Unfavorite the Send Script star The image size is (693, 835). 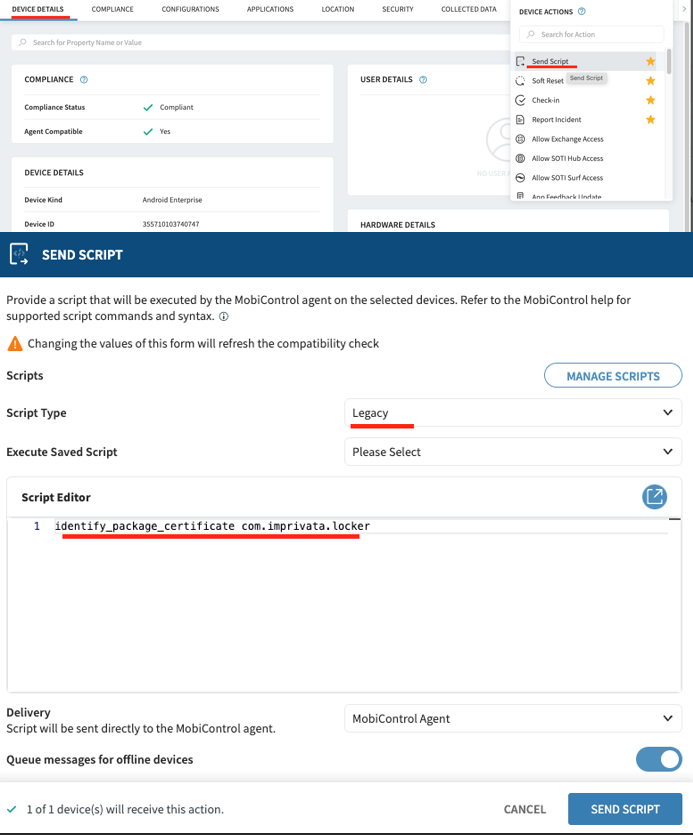coord(650,61)
